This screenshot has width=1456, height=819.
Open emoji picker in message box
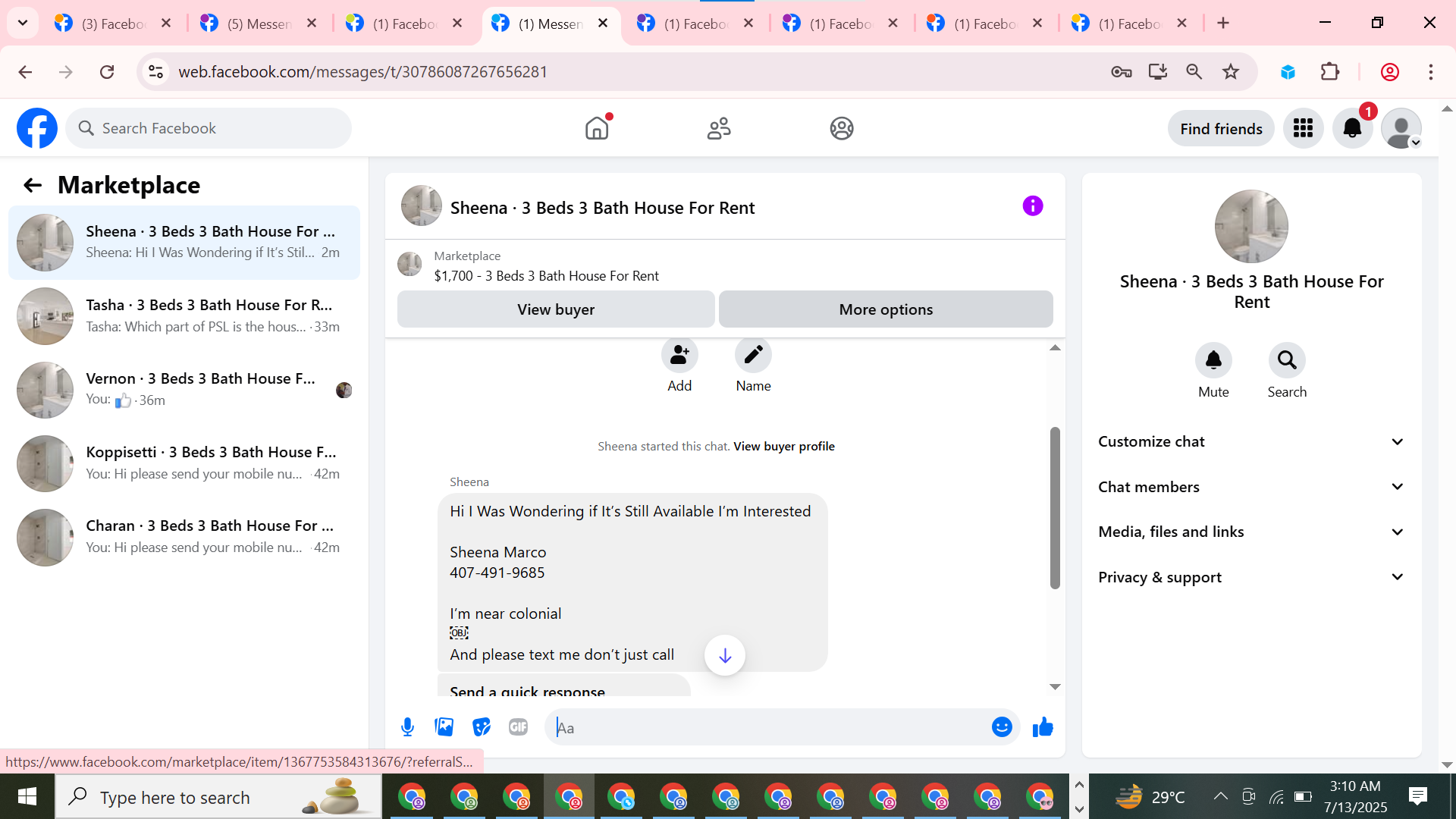pyautogui.click(x=1002, y=727)
